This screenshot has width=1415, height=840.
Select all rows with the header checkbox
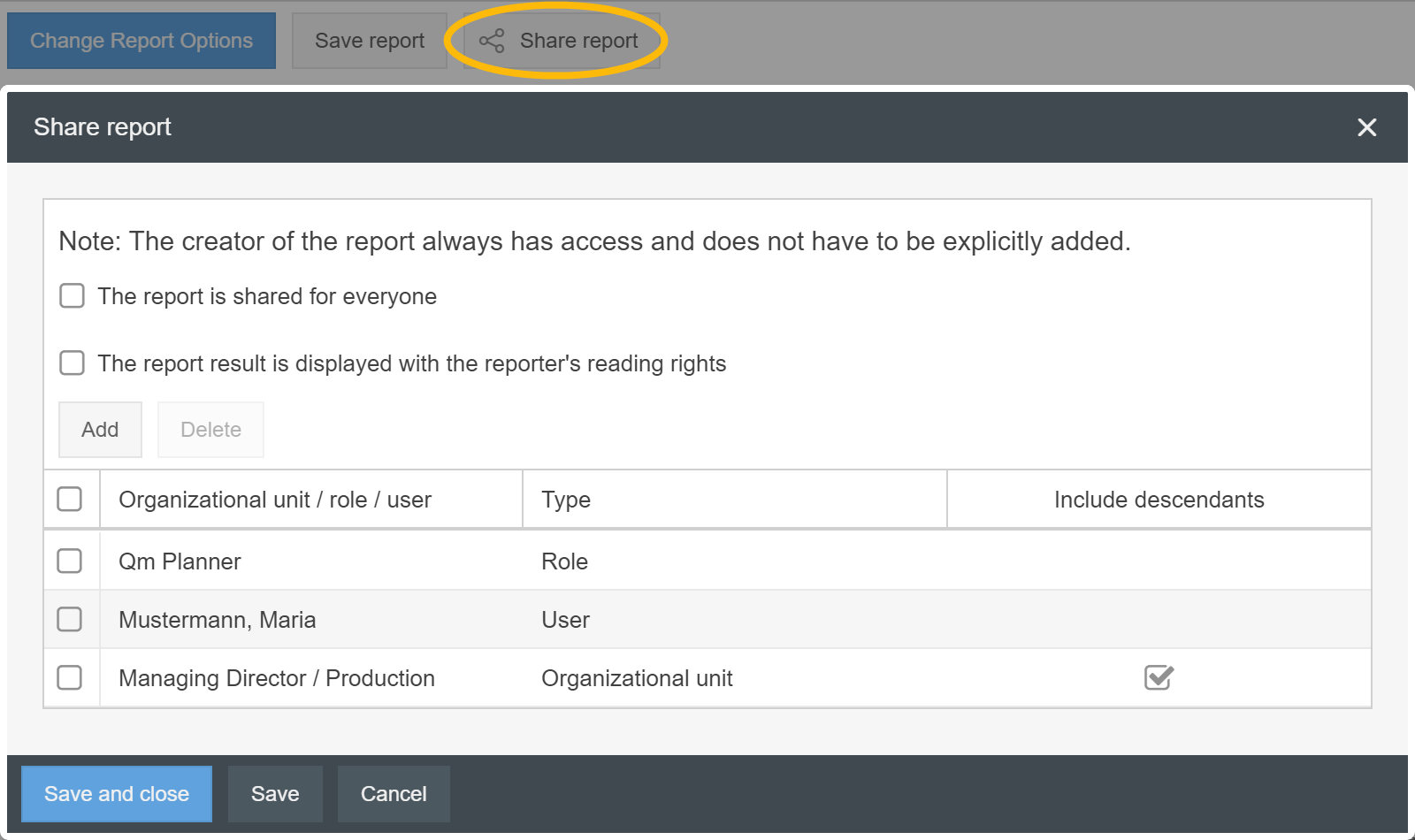pyautogui.click(x=70, y=499)
